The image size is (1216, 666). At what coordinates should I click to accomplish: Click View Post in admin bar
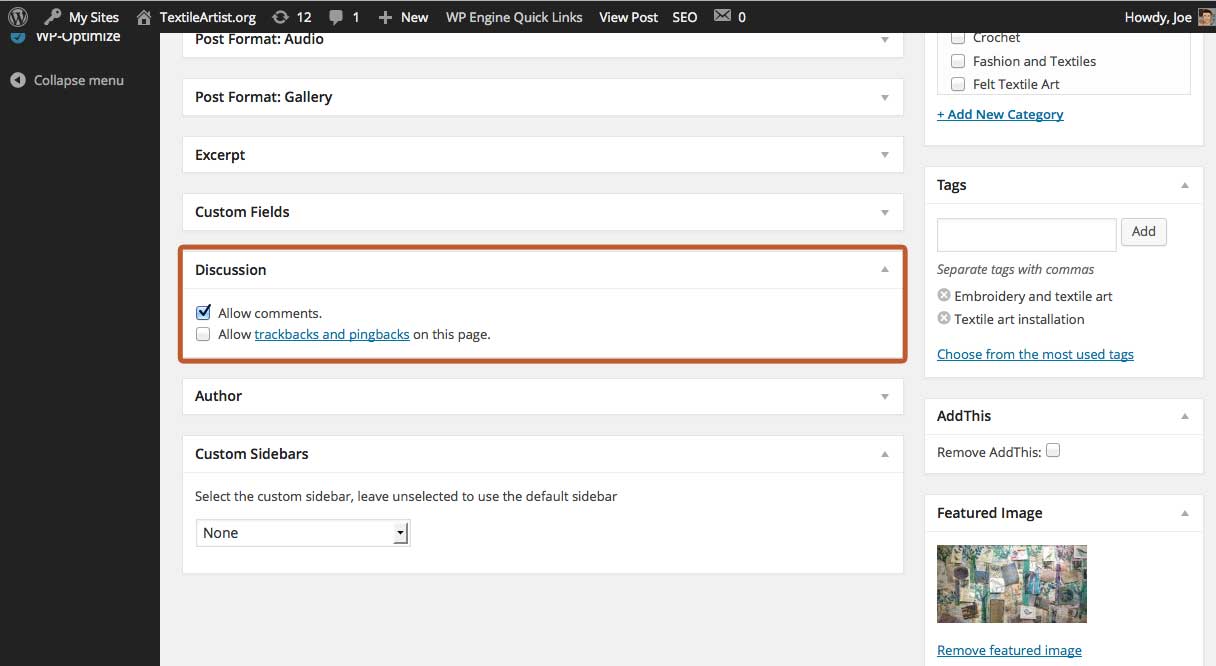coord(628,17)
